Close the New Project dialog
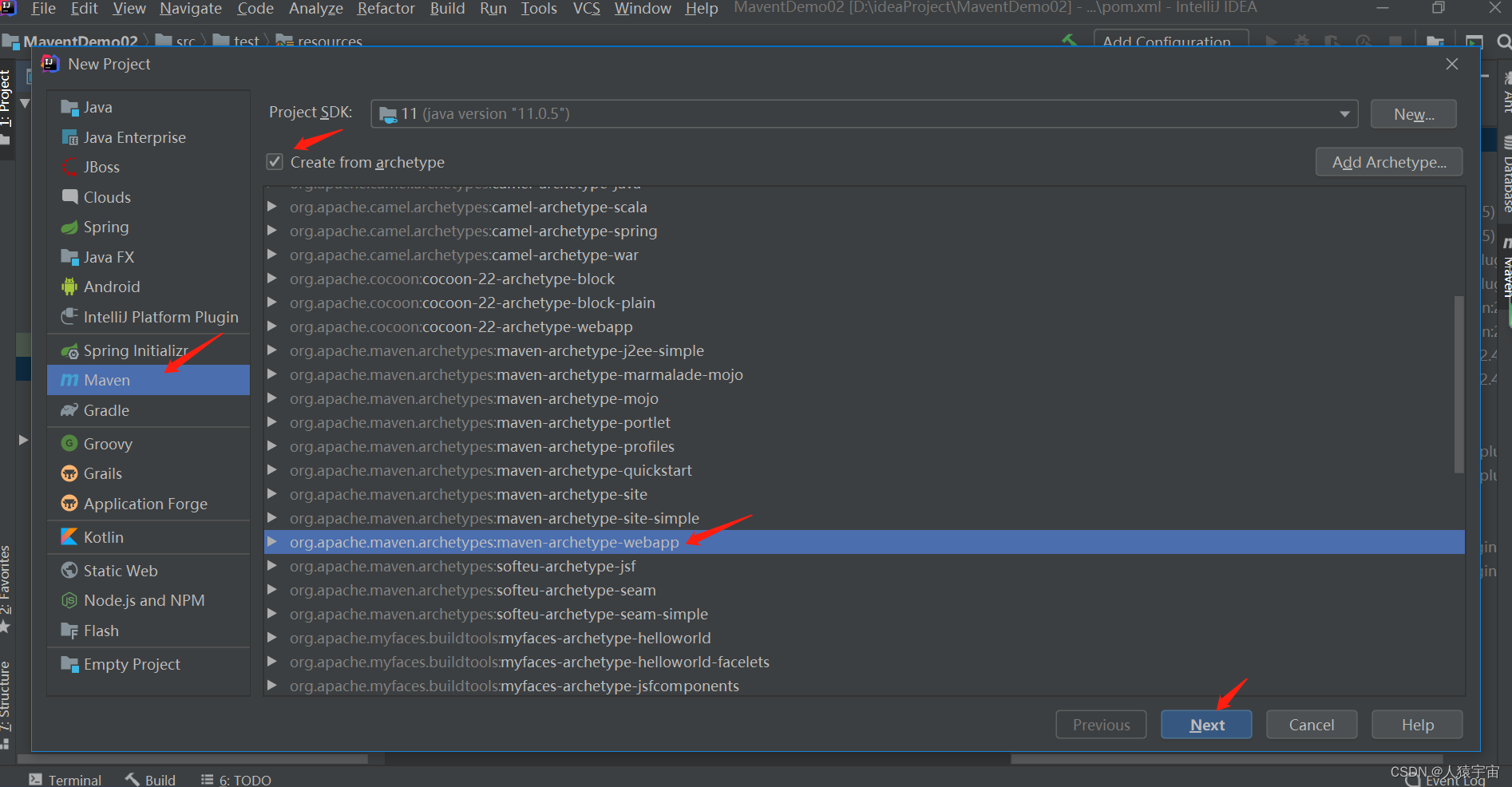The image size is (1512, 787). (x=1452, y=64)
